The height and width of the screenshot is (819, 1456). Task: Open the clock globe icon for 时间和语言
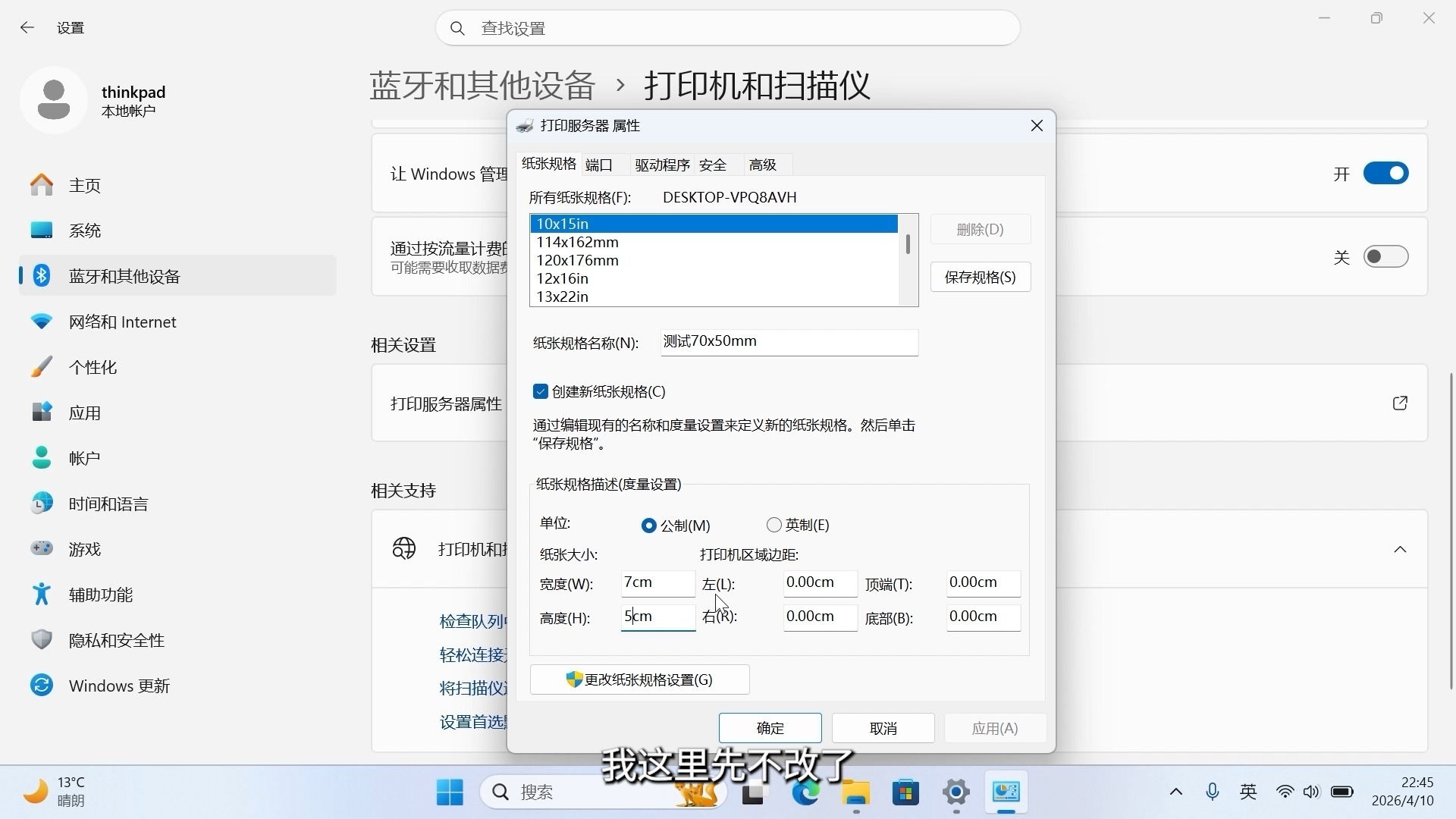click(x=42, y=504)
